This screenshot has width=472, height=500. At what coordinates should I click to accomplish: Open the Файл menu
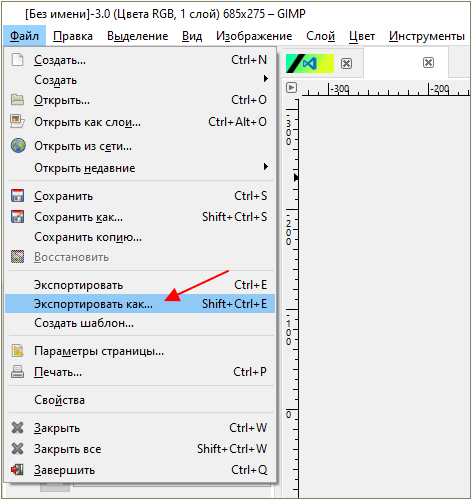pyautogui.click(x=24, y=36)
